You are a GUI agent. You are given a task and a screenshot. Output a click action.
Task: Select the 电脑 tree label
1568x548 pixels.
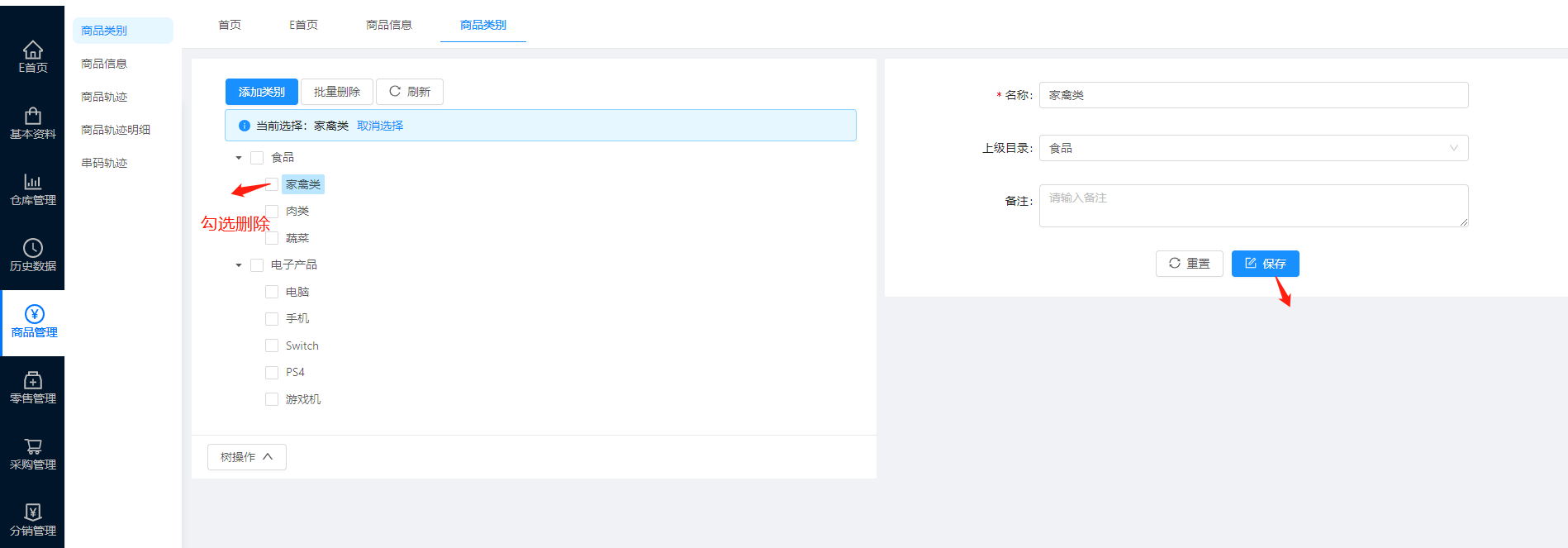[297, 292]
